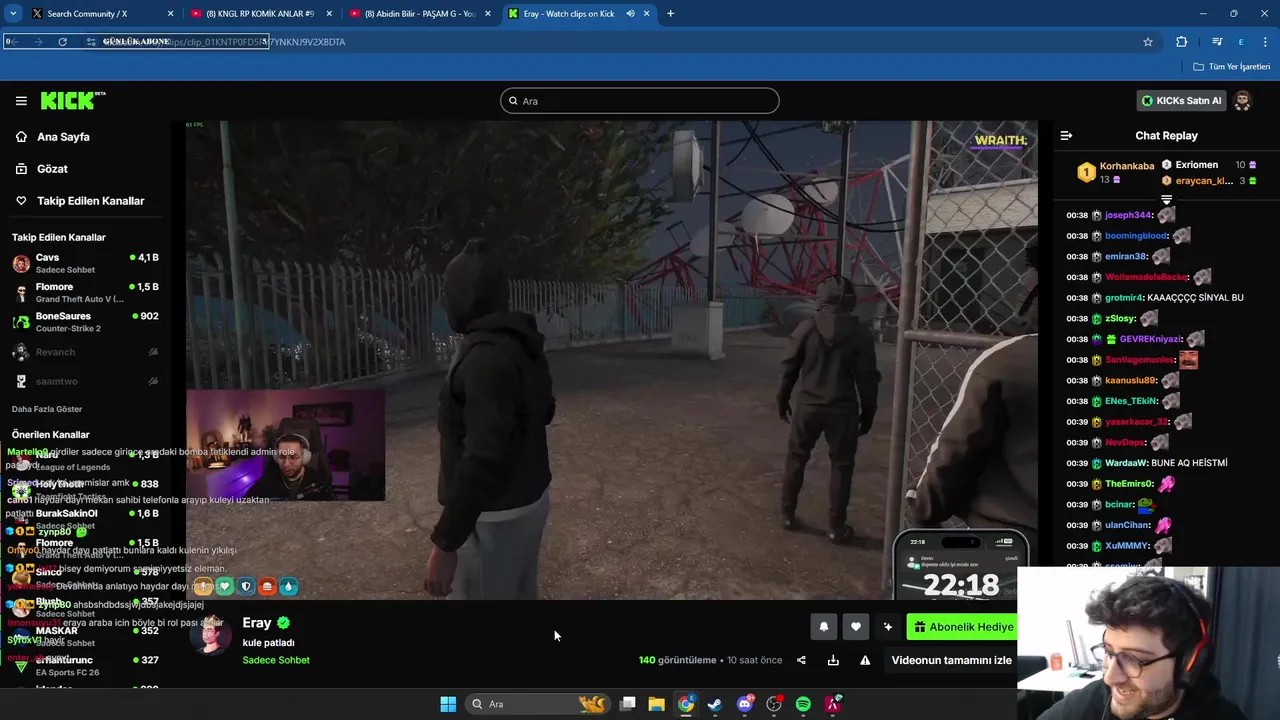Open Eray's channel name link

point(257,623)
